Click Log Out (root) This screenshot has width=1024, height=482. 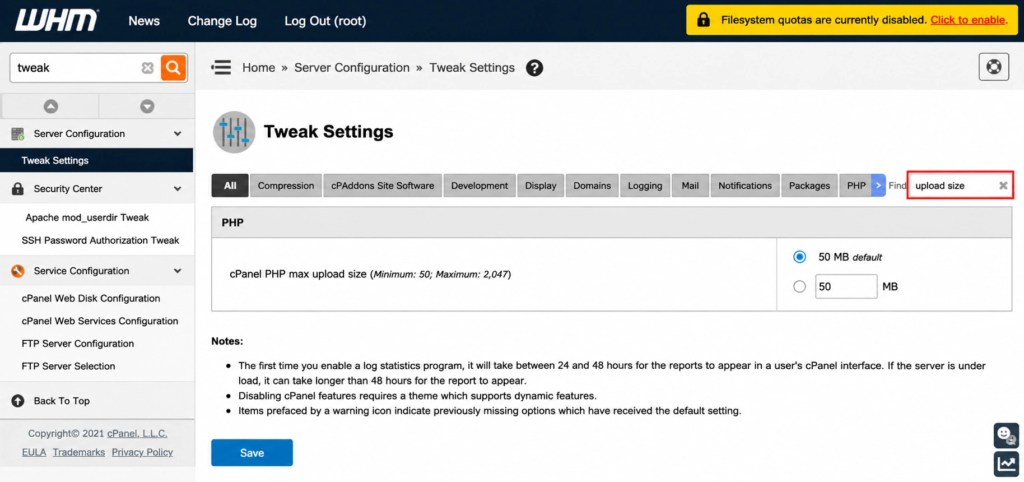pos(325,21)
